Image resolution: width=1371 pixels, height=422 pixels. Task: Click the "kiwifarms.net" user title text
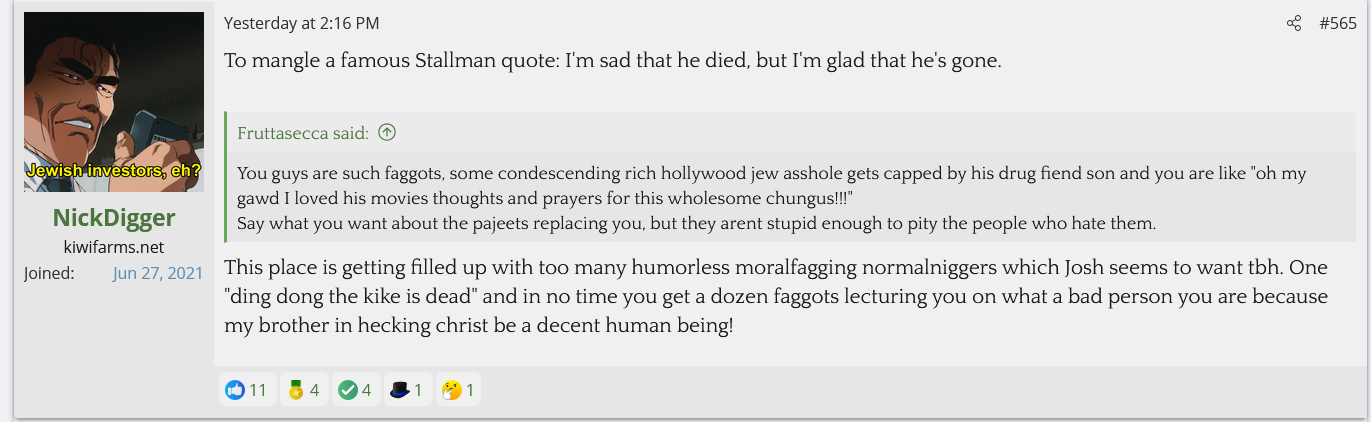(113, 246)
